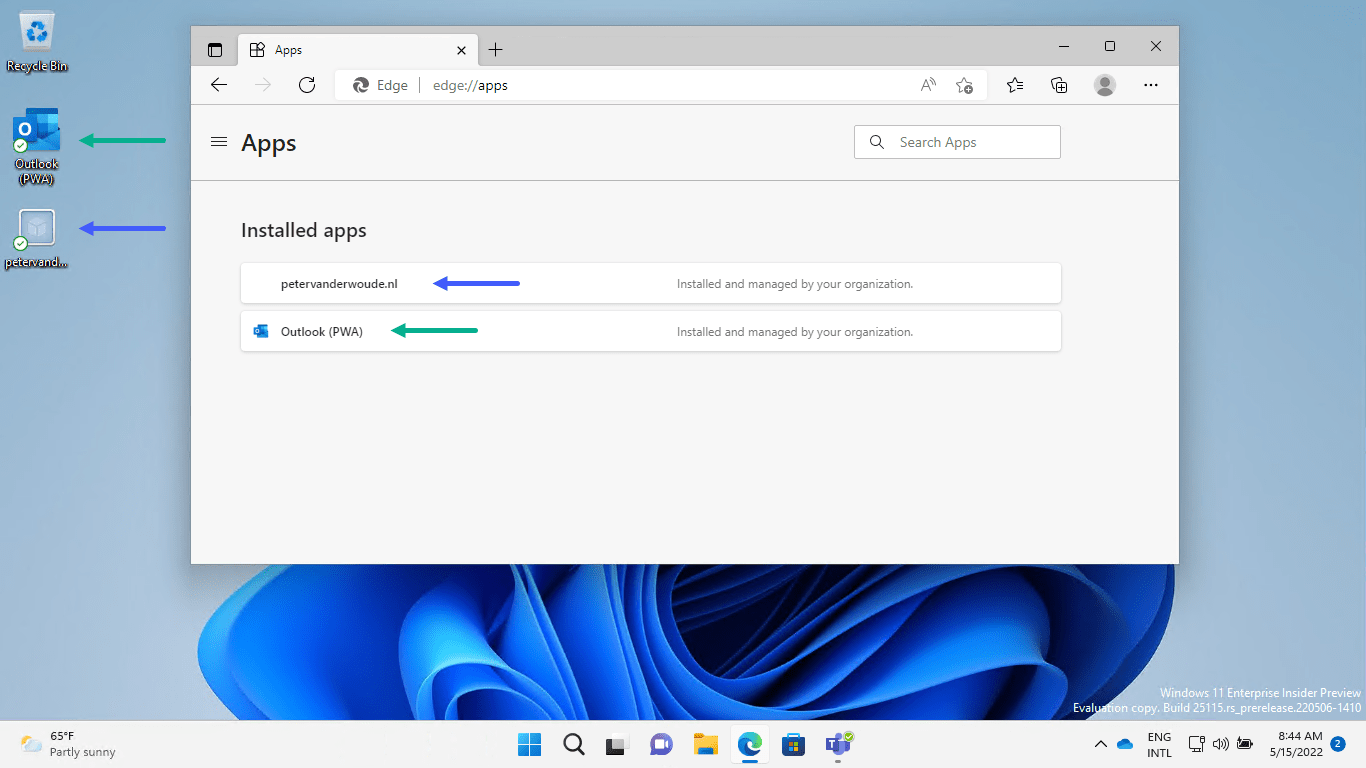Refresh the Apps page
The height and width of the screenshot is (768, 1366).
point(307,85)
